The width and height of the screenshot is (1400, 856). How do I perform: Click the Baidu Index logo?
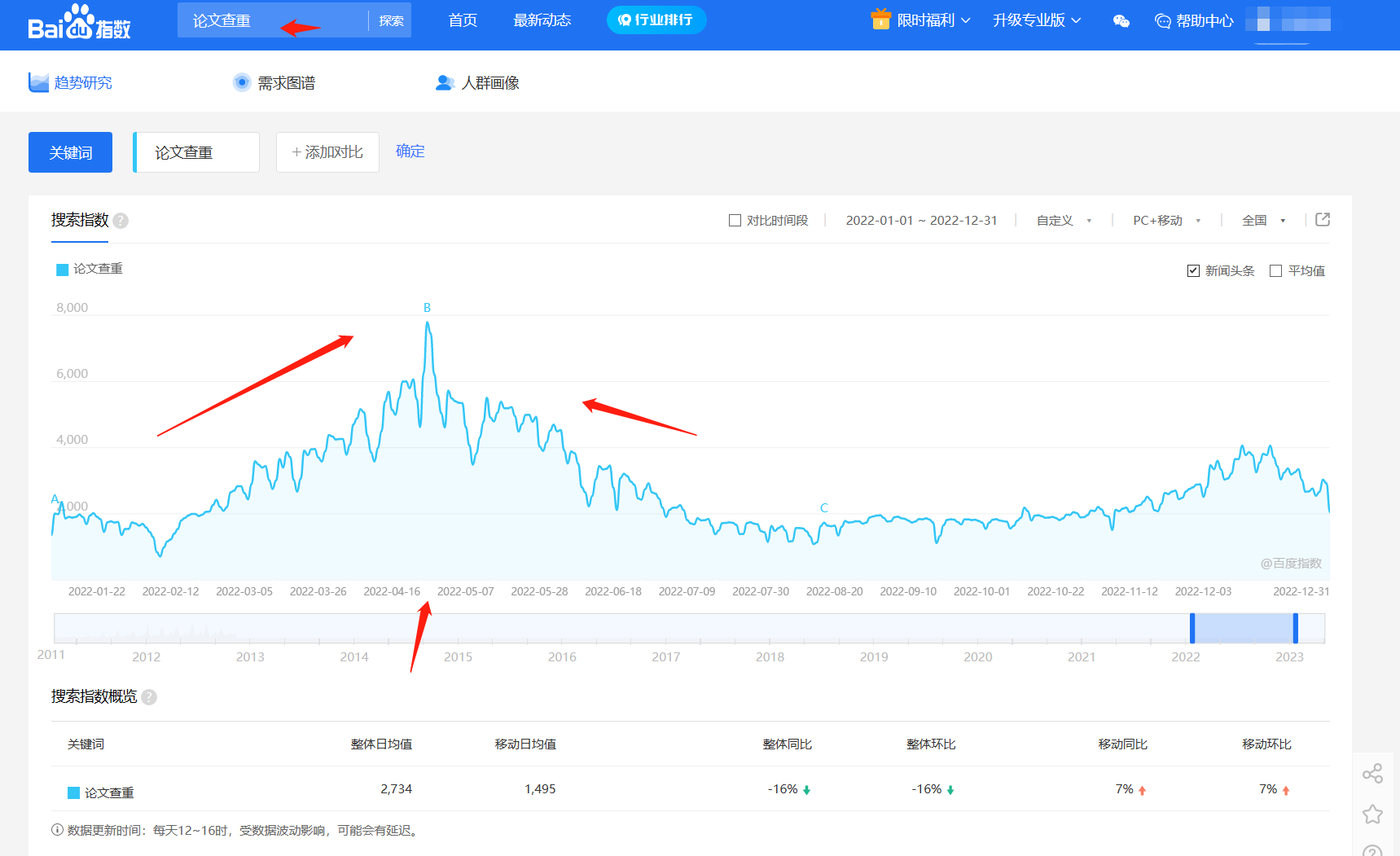tap(79, 22)
